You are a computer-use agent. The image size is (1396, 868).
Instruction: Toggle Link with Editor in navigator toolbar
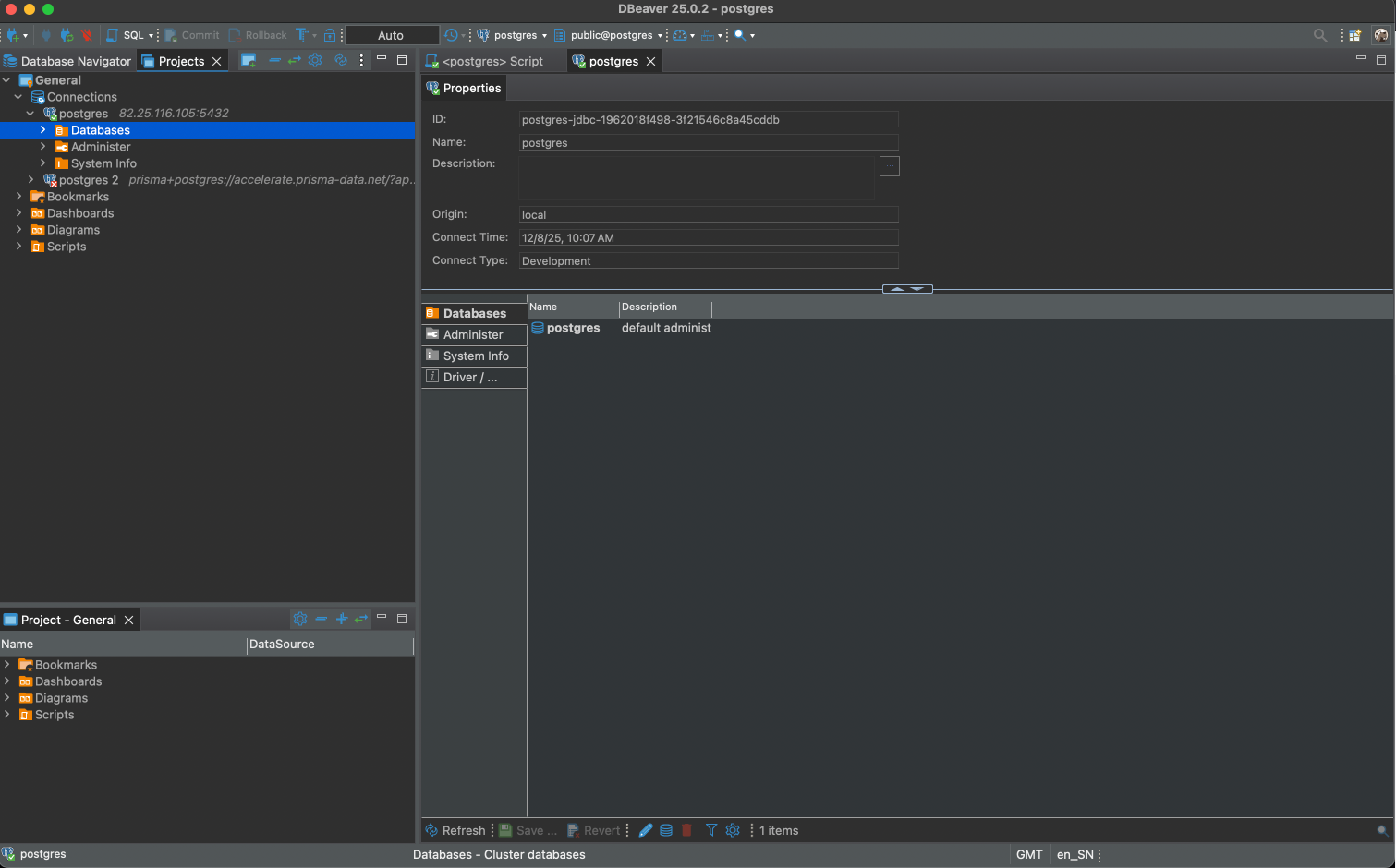point(294,61)
